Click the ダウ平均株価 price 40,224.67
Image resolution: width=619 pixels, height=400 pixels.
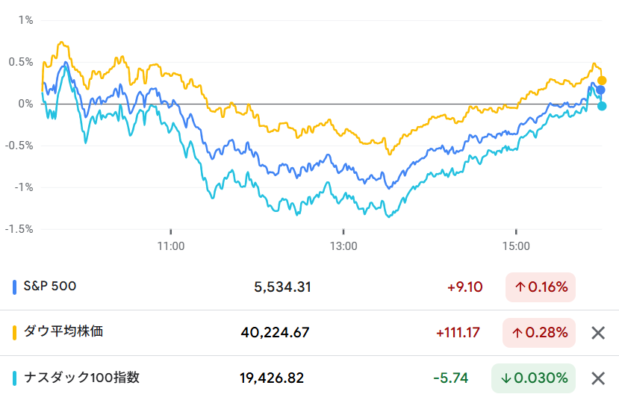pyautogui.click(x=276, y=333)
